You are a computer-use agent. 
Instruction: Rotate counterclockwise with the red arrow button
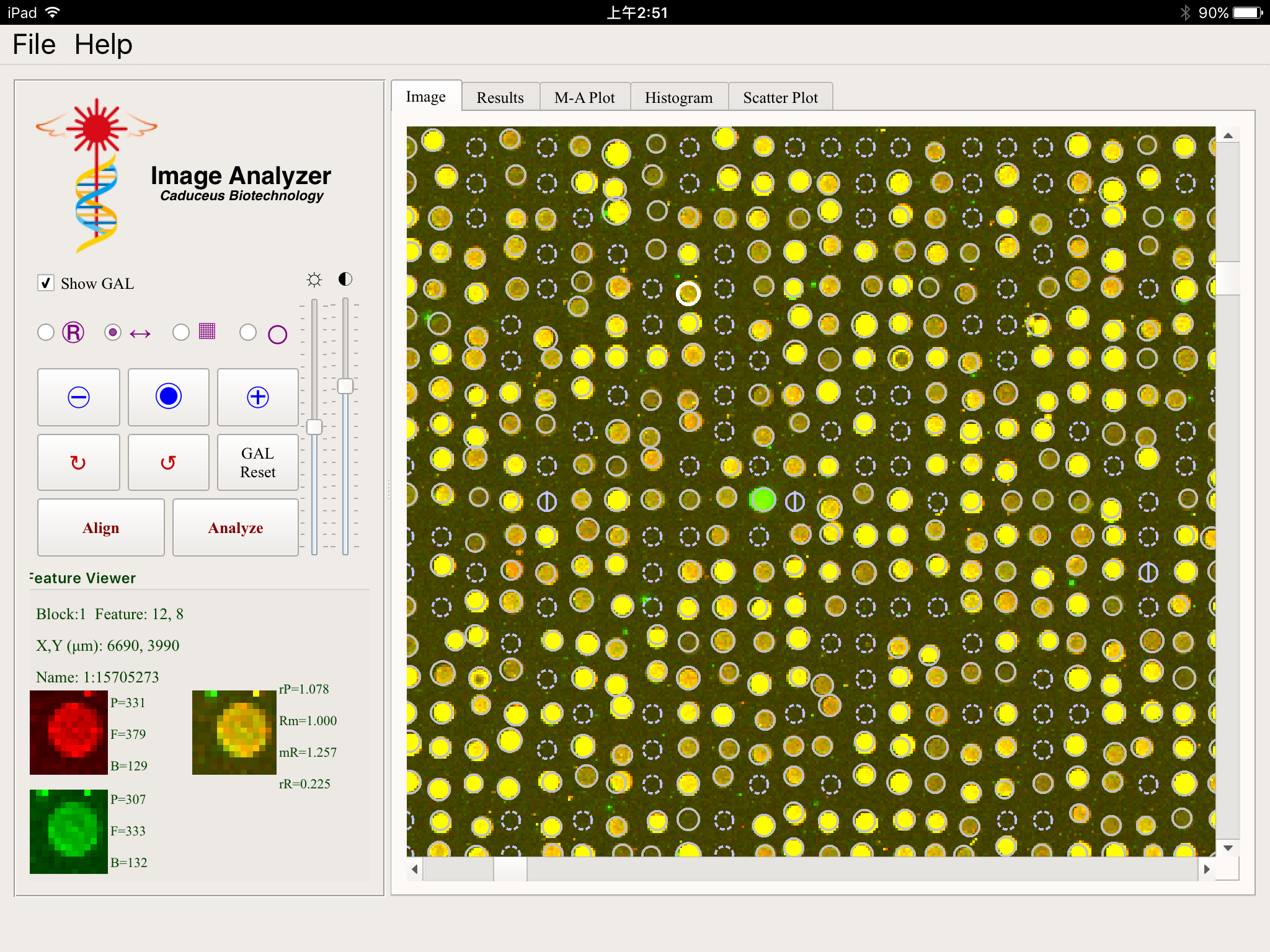[x=169, y=462]
